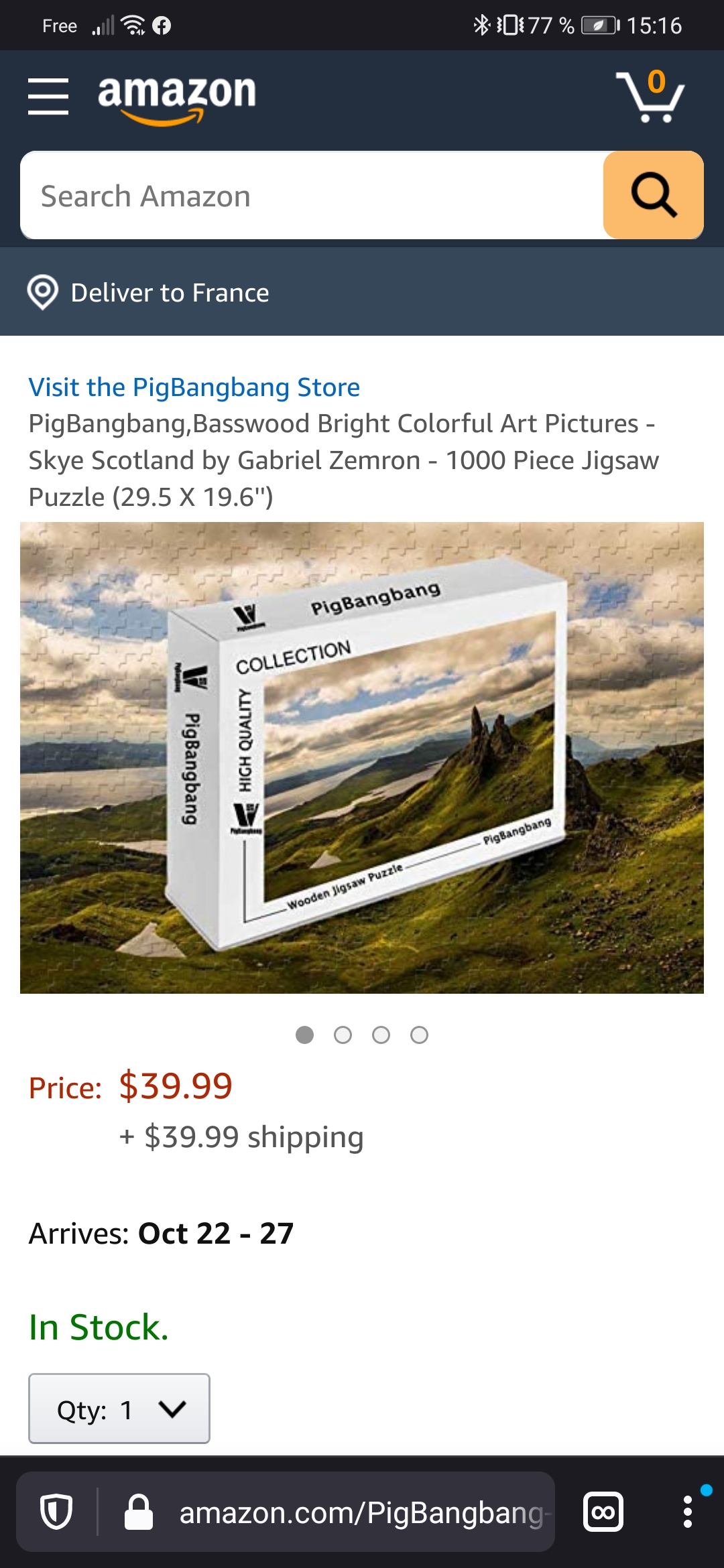Screen dimensions: 724x1568
Task: Select the fourth image carousel dot
Action: pyautogui.click(x=420, y=1035)
